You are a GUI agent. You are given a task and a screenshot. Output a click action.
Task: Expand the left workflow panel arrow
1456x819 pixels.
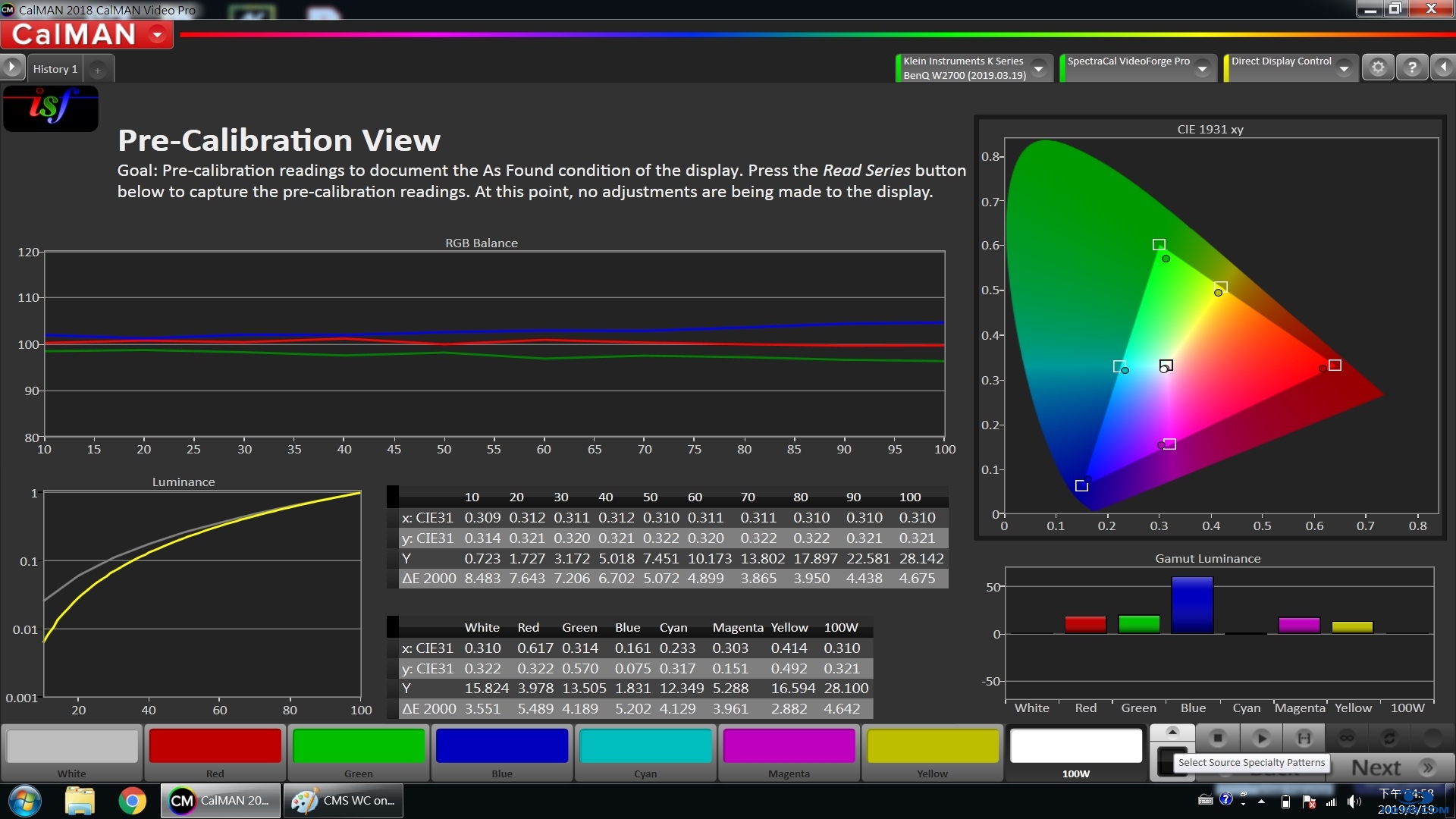click(x=11, y=67)
